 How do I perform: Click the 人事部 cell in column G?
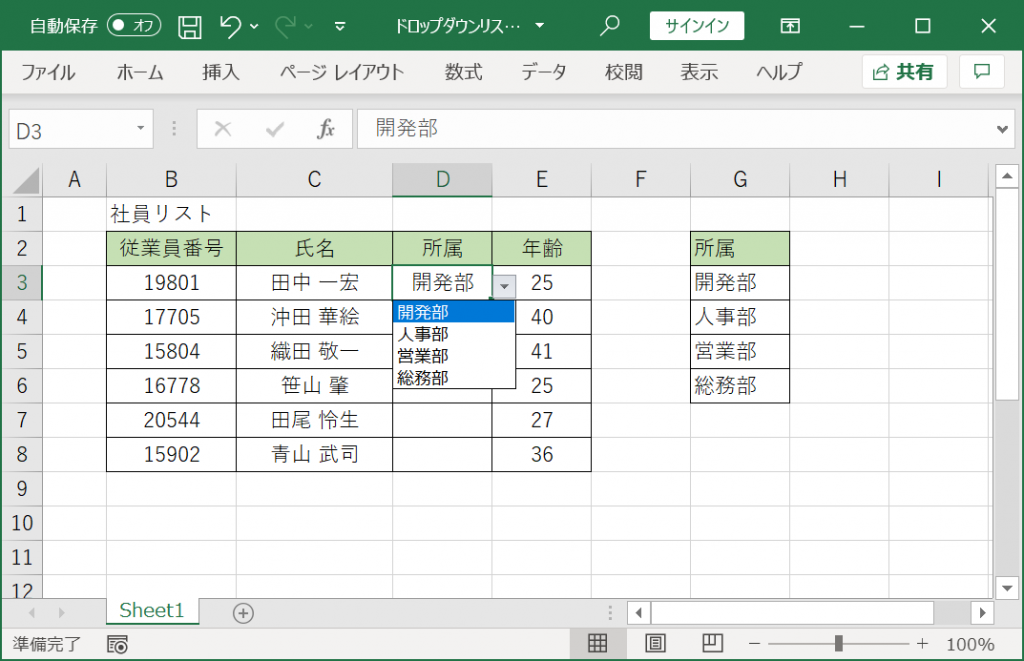coord(740,317)
